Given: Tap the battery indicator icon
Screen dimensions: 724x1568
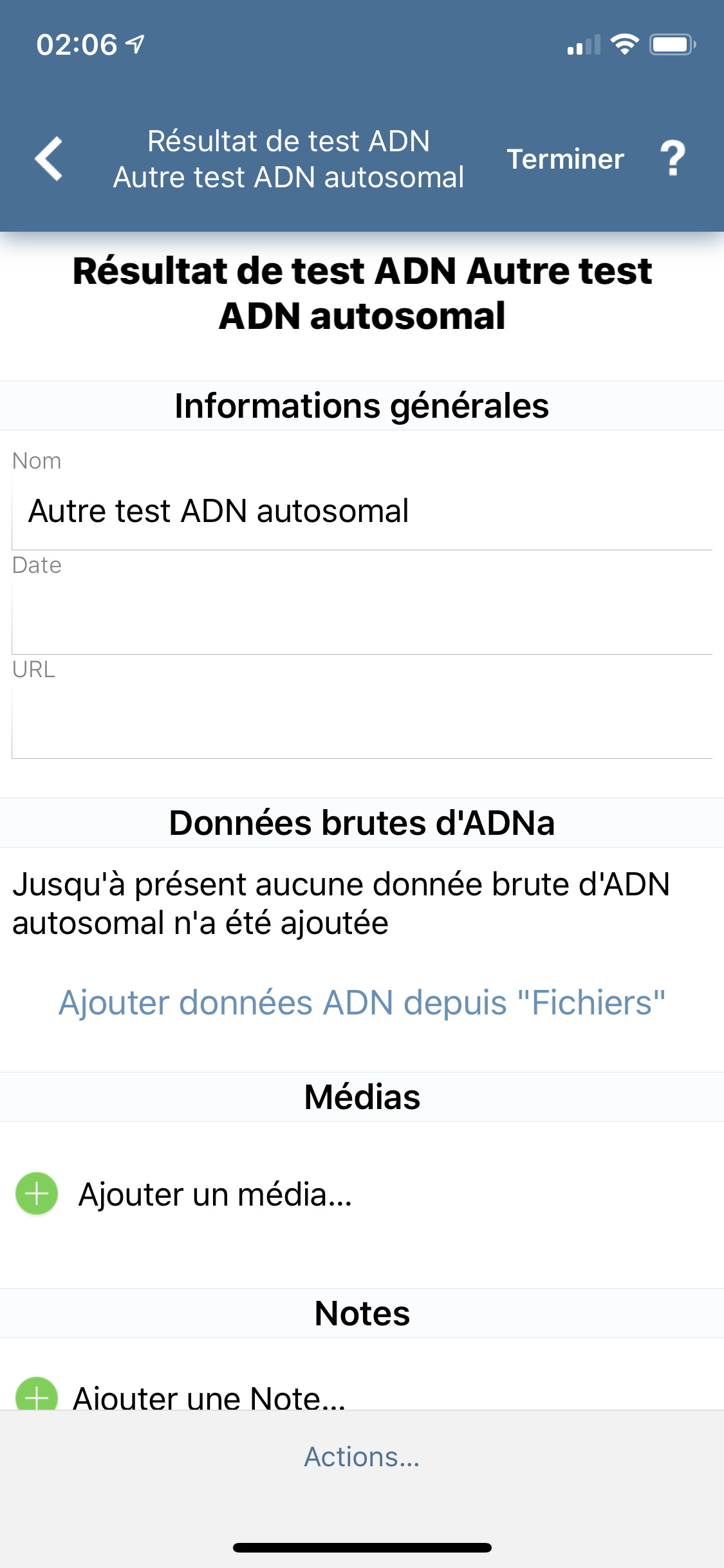Looking at the screenshot, I should pos(673,44).
